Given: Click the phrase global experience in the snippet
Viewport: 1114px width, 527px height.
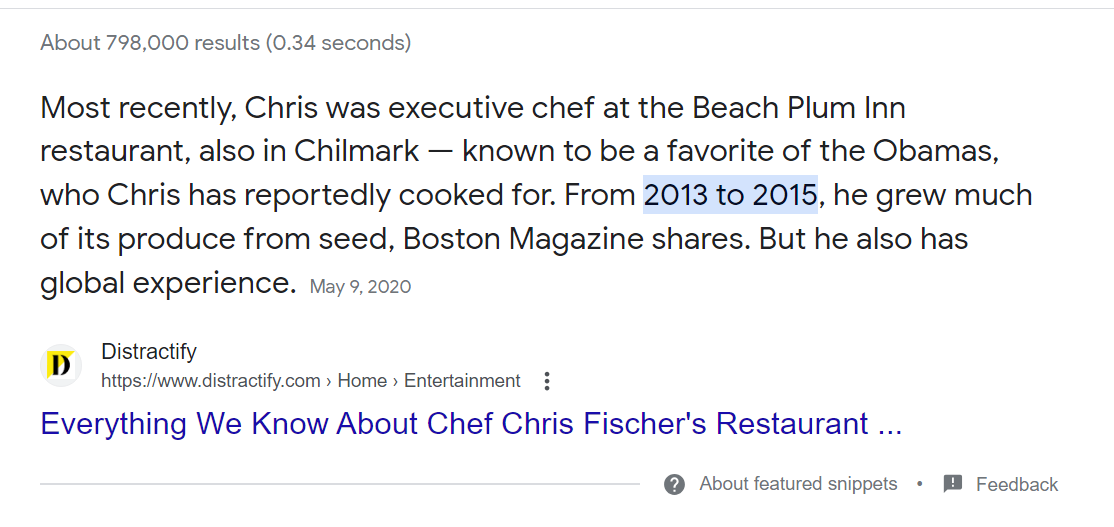Looking at the screenshot, I should pyautogui.click(x=168, y=284).
